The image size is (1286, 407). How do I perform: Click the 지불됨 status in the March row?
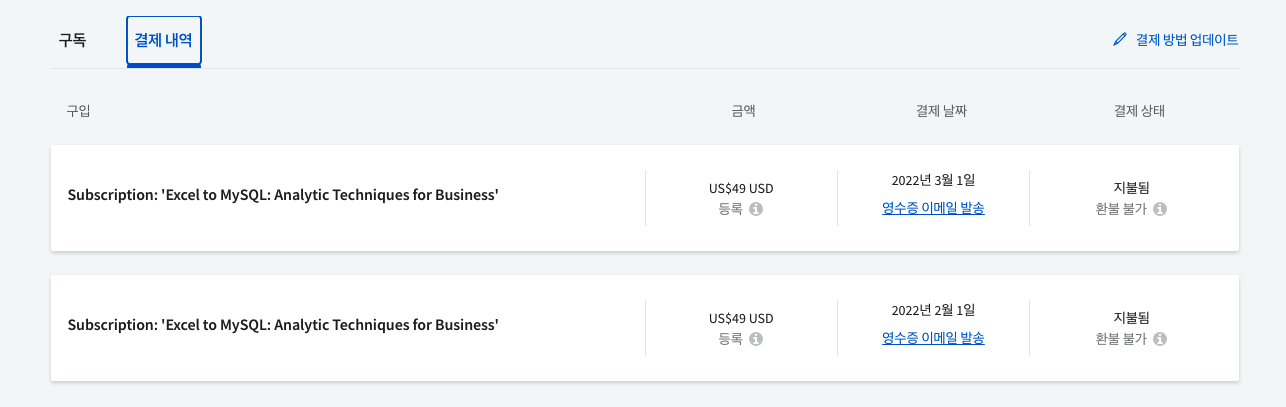pos(1131,187)
